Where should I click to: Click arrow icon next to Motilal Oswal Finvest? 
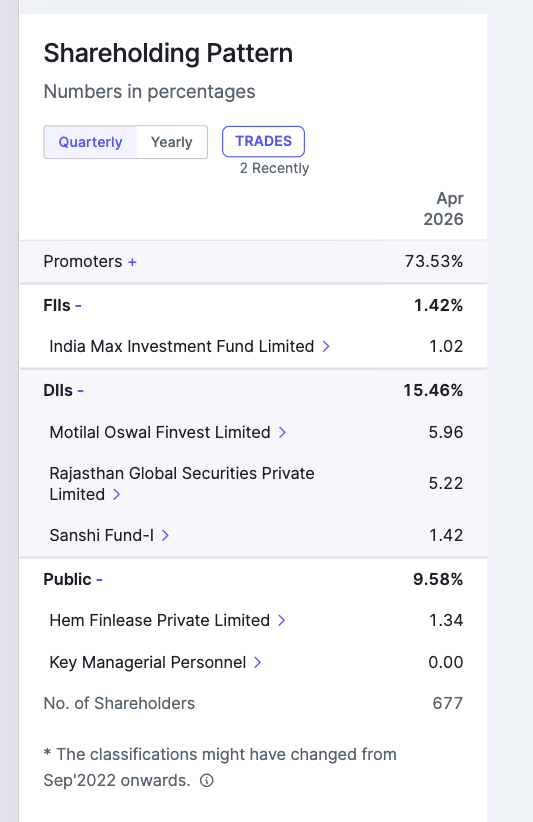pyautogui.click(x=282, y=432)
